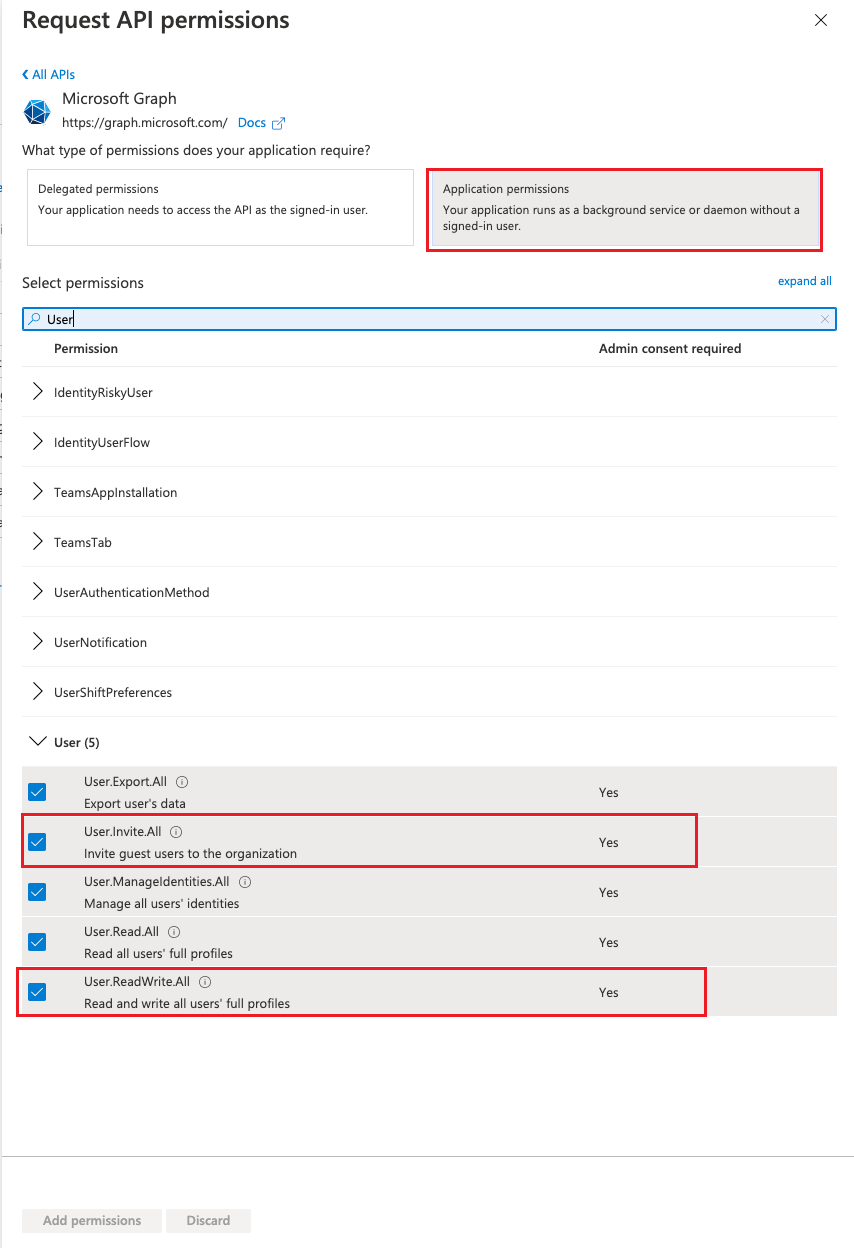Select the Application permissions option
This screenshot has width=854, height=1248.
pos(624,209)
